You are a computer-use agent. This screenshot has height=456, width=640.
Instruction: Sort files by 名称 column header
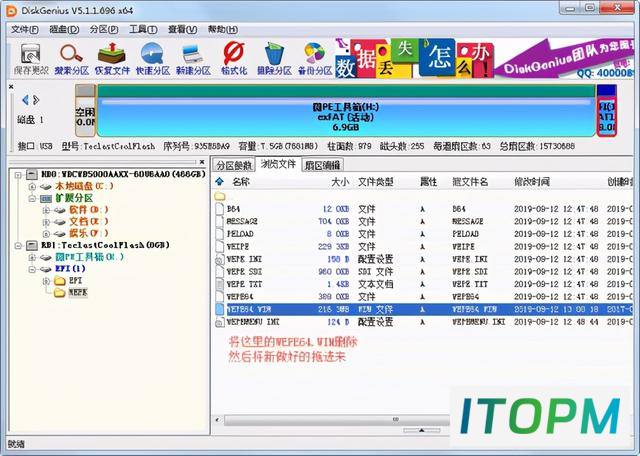[x=241, y=182]
